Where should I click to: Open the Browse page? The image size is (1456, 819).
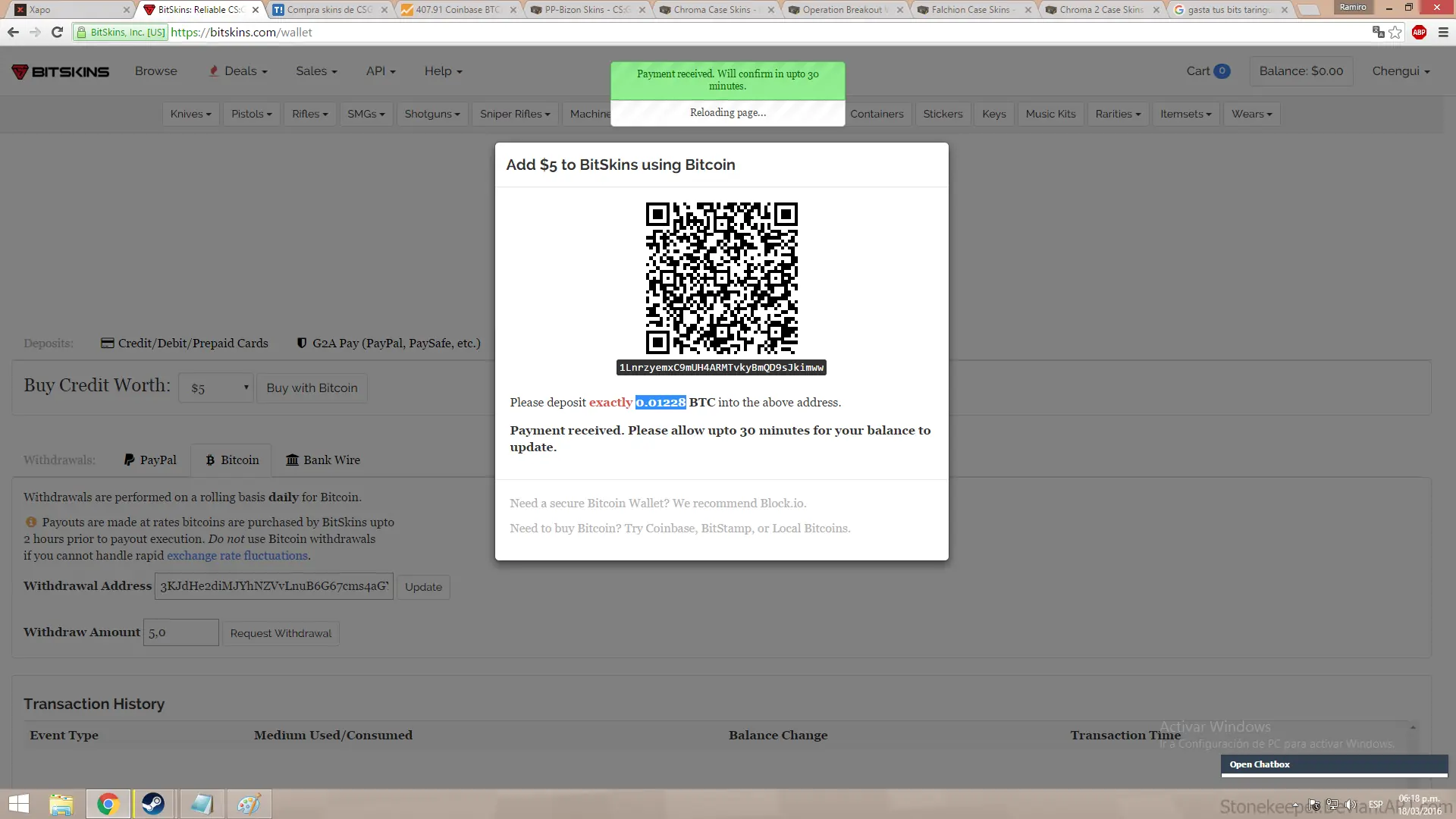156,71
